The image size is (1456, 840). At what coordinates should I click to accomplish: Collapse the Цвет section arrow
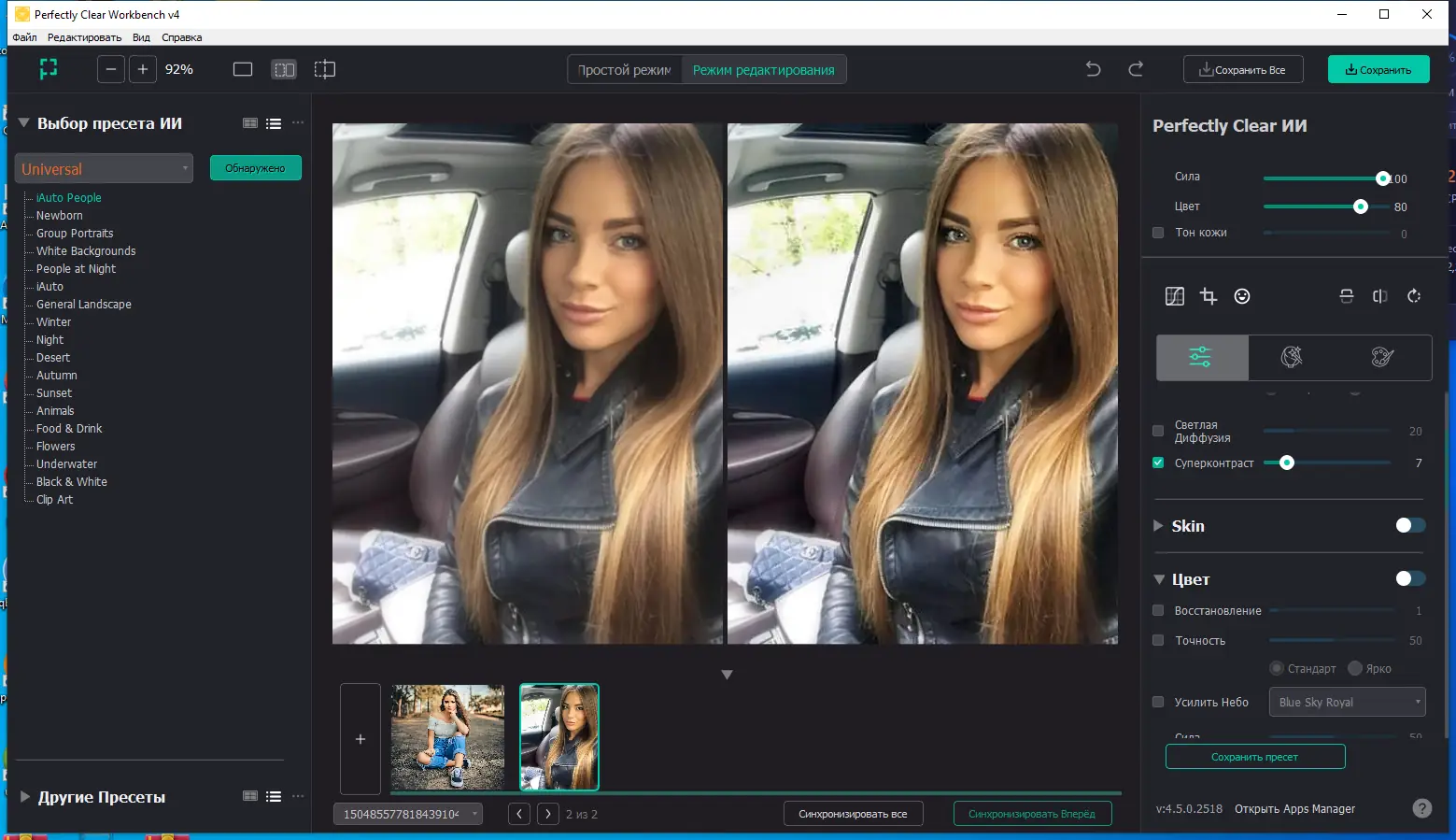pos(1159,579)
